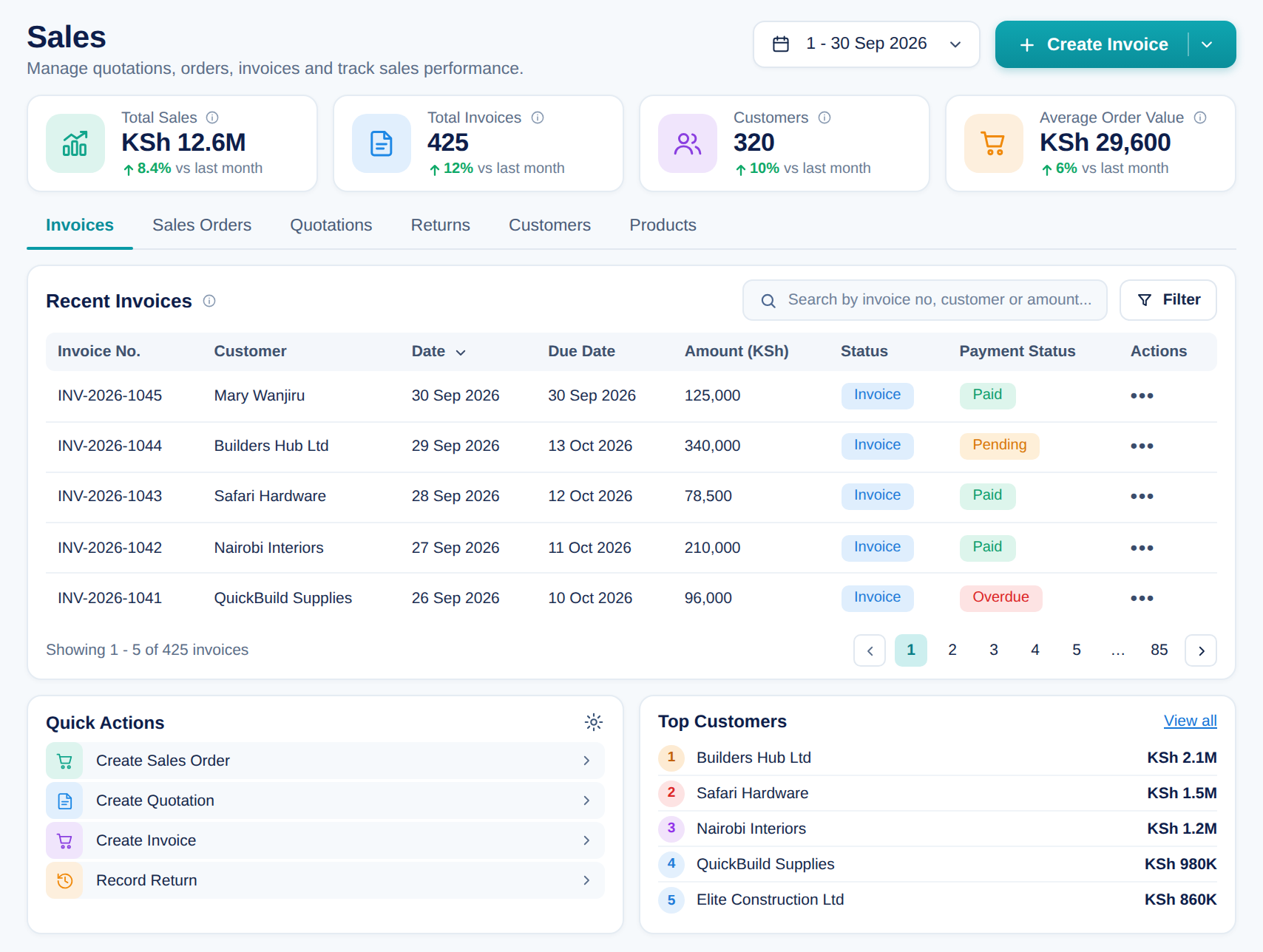Click Pending status of Builders Hub Ltd
The width and height of the screenshot is (1263, 952).
(1000, 446)
